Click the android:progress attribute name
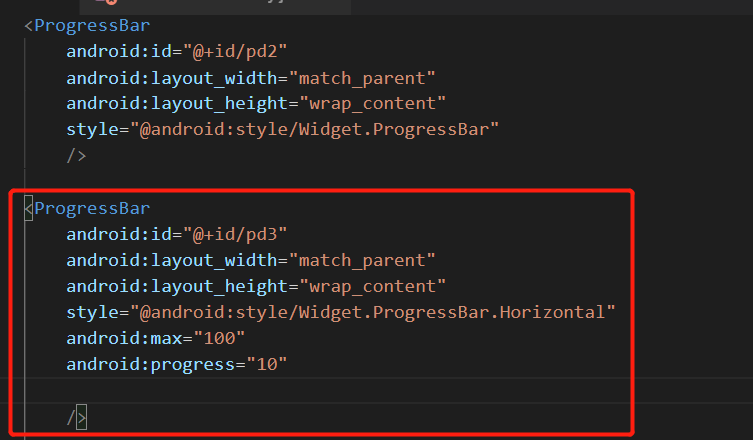The height and width of the screenshot is (440, 753). [x=151, y=365]
